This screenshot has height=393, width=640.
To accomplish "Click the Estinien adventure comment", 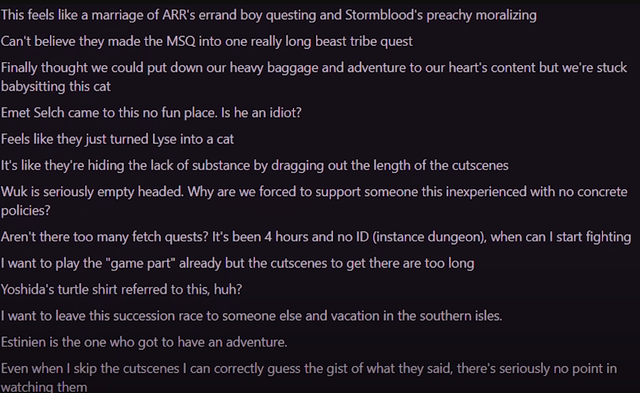I will 144,342.
